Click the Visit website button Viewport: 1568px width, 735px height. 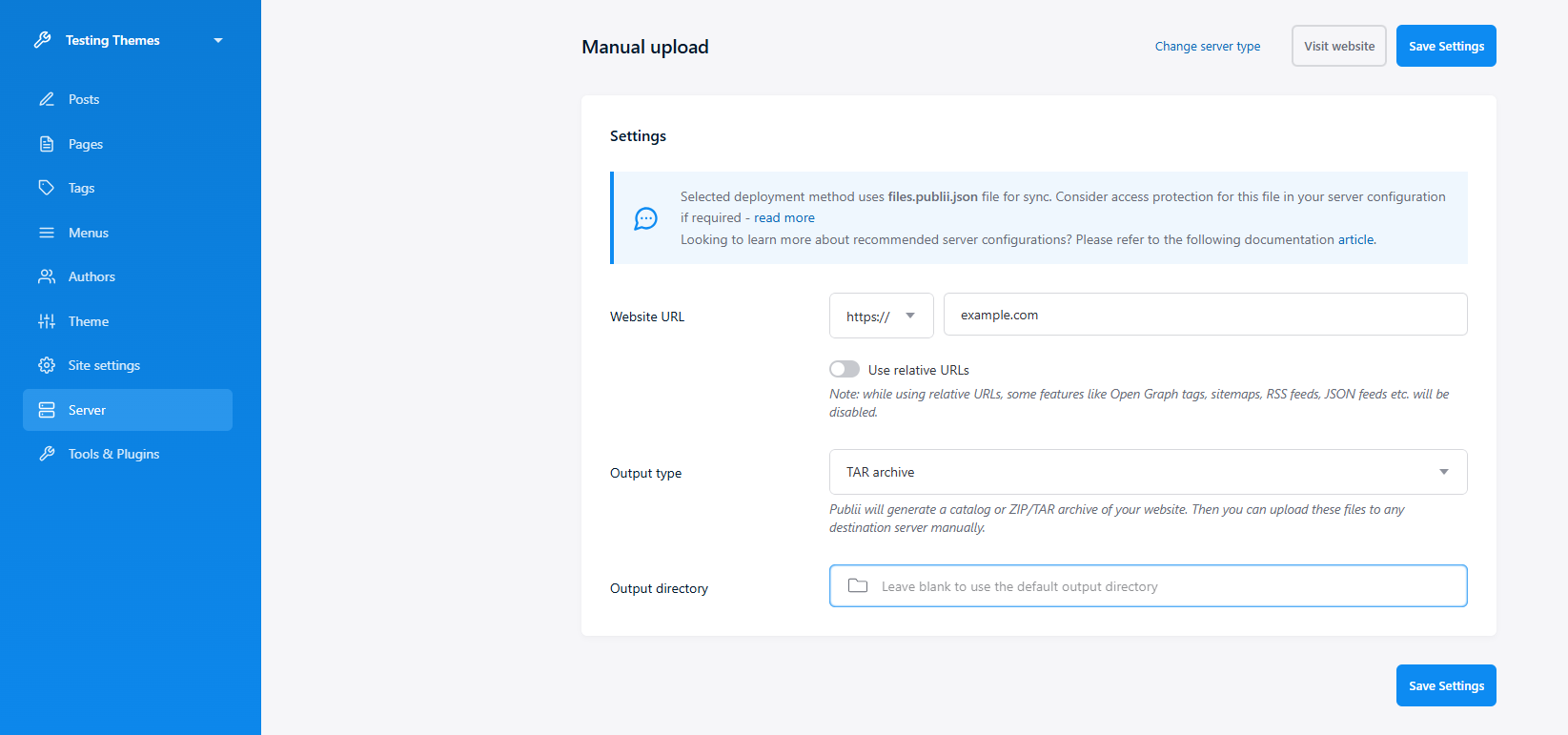click(x=1339, y=46)
